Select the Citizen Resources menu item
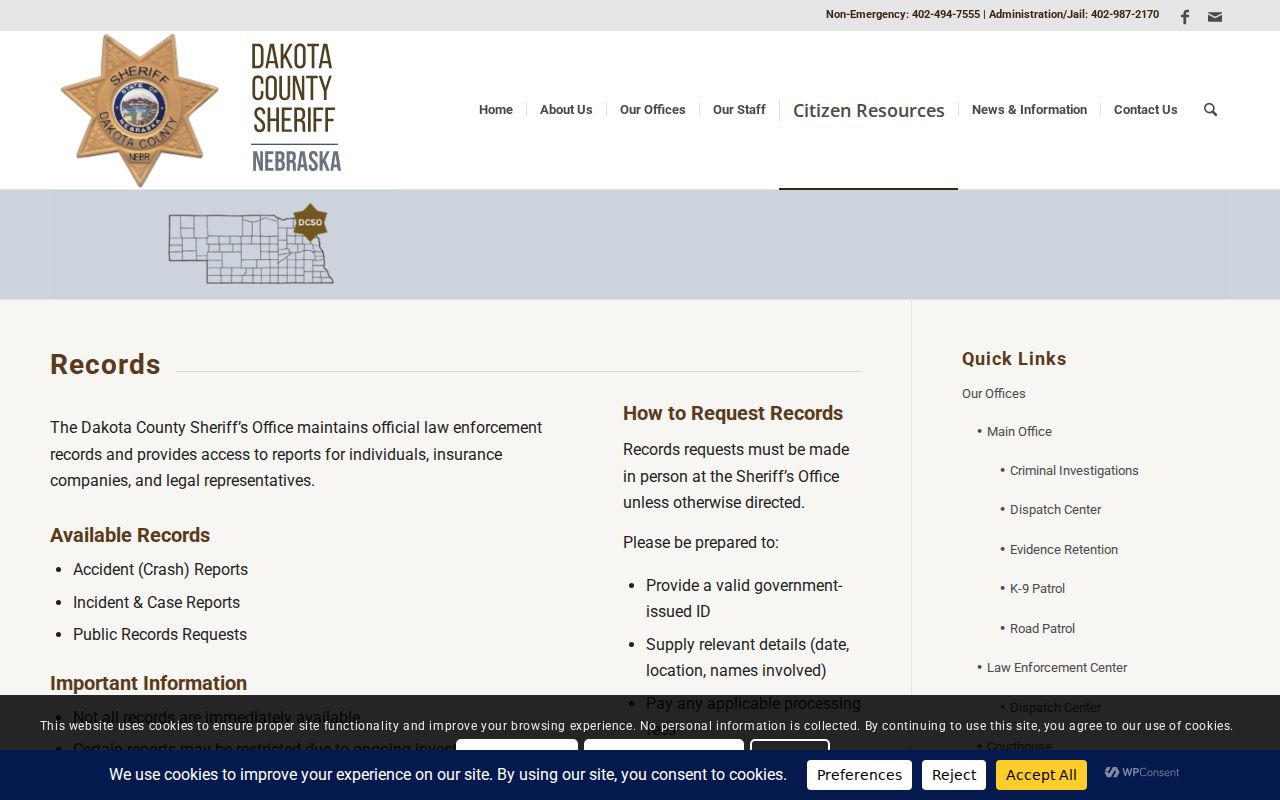The height and width of the screenshot is (800, 1280). (868, 110)
